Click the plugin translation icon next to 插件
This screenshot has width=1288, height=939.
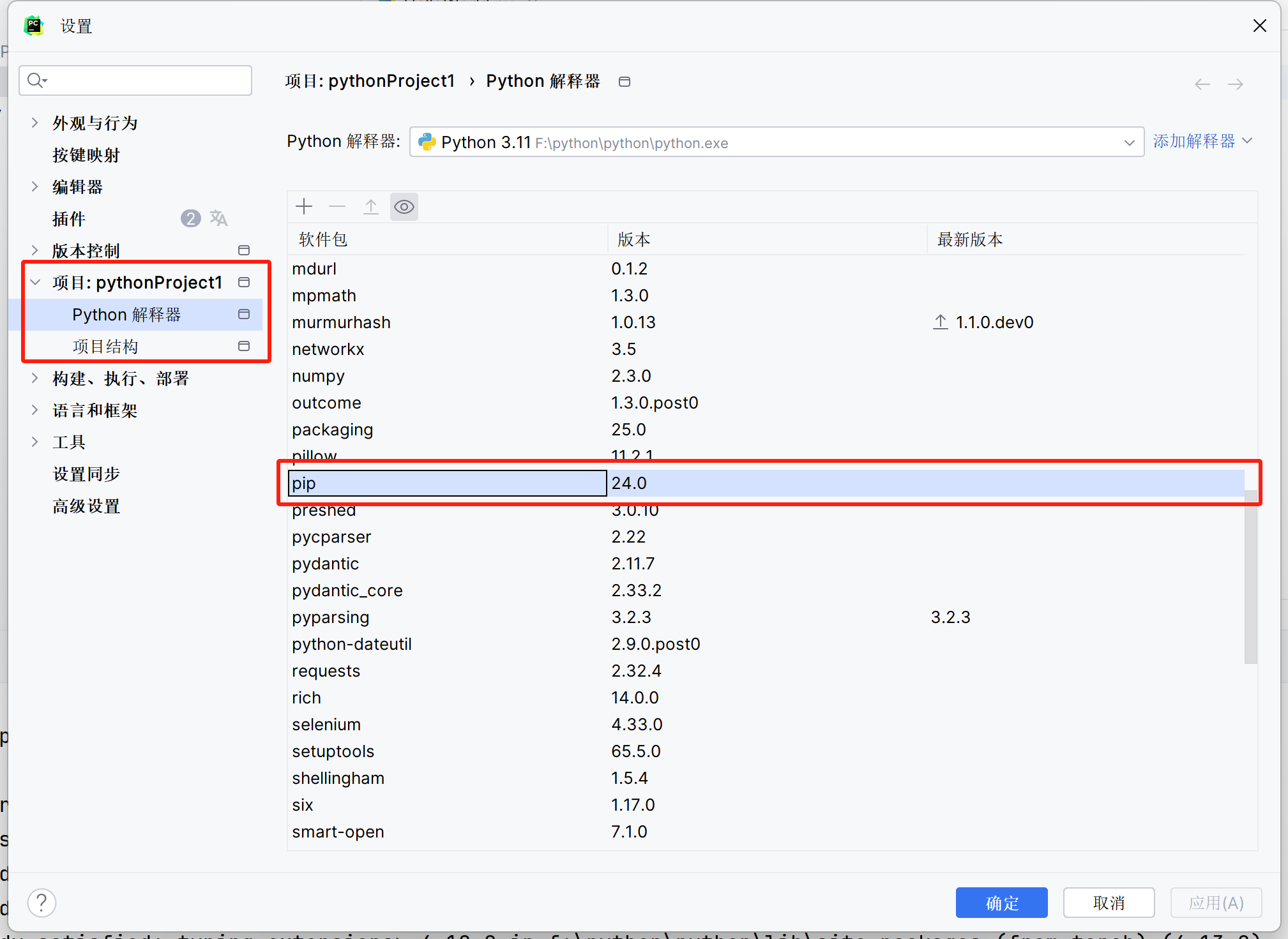(x=218, y=218)
